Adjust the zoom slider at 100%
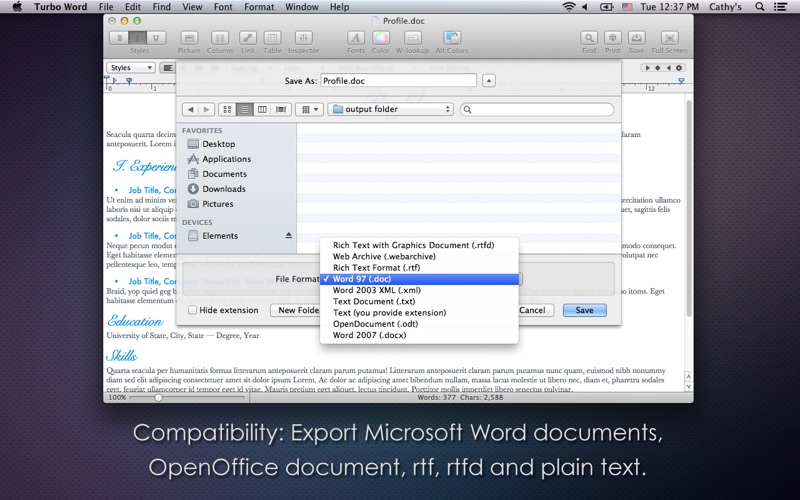The width and height of the screenshot is (800, 500). point(158,397)
